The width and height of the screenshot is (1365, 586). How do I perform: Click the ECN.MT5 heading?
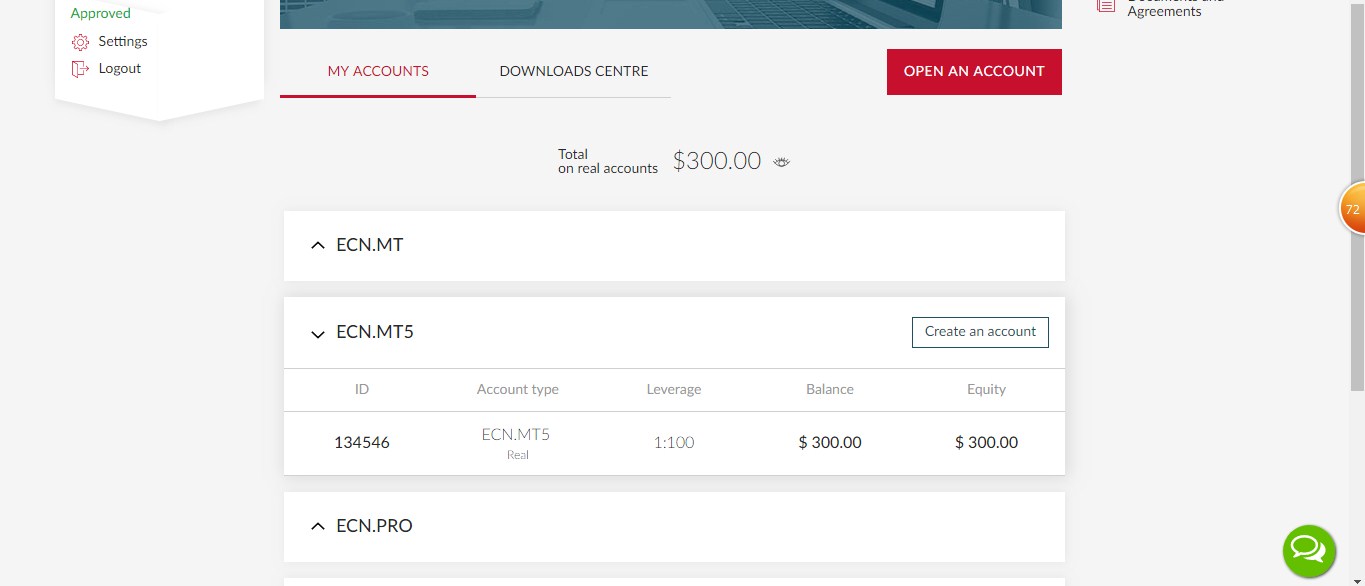[375, 333]
